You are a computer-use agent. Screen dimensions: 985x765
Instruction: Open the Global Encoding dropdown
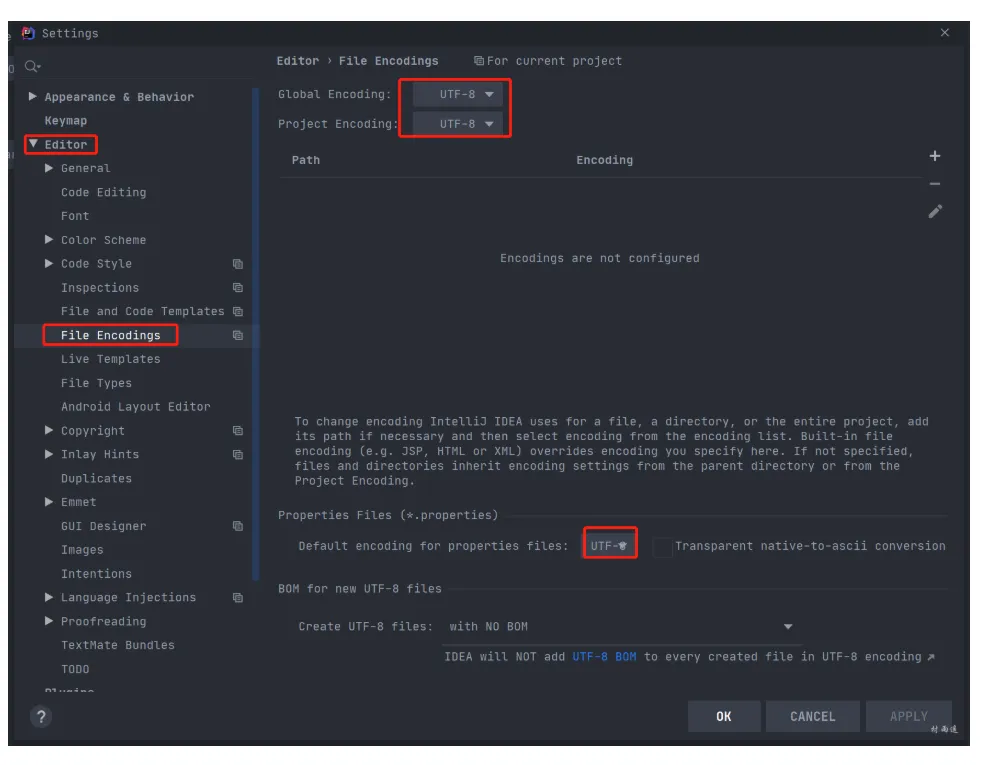[x=457, y=94]
